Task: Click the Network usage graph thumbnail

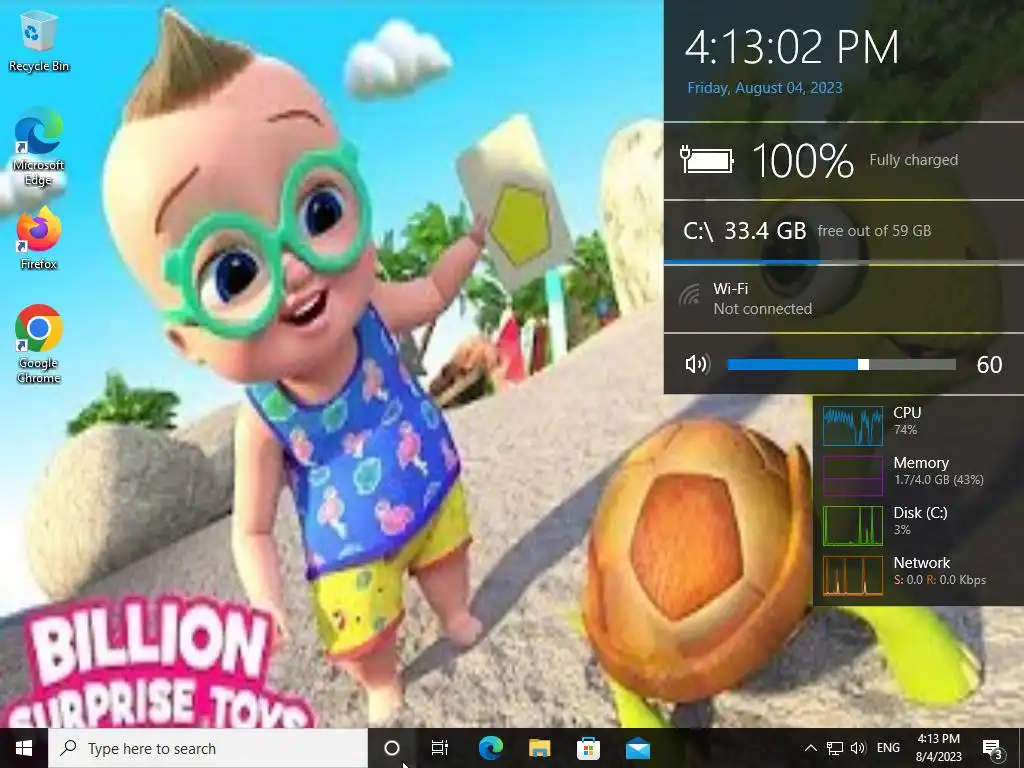Action: 853,576
